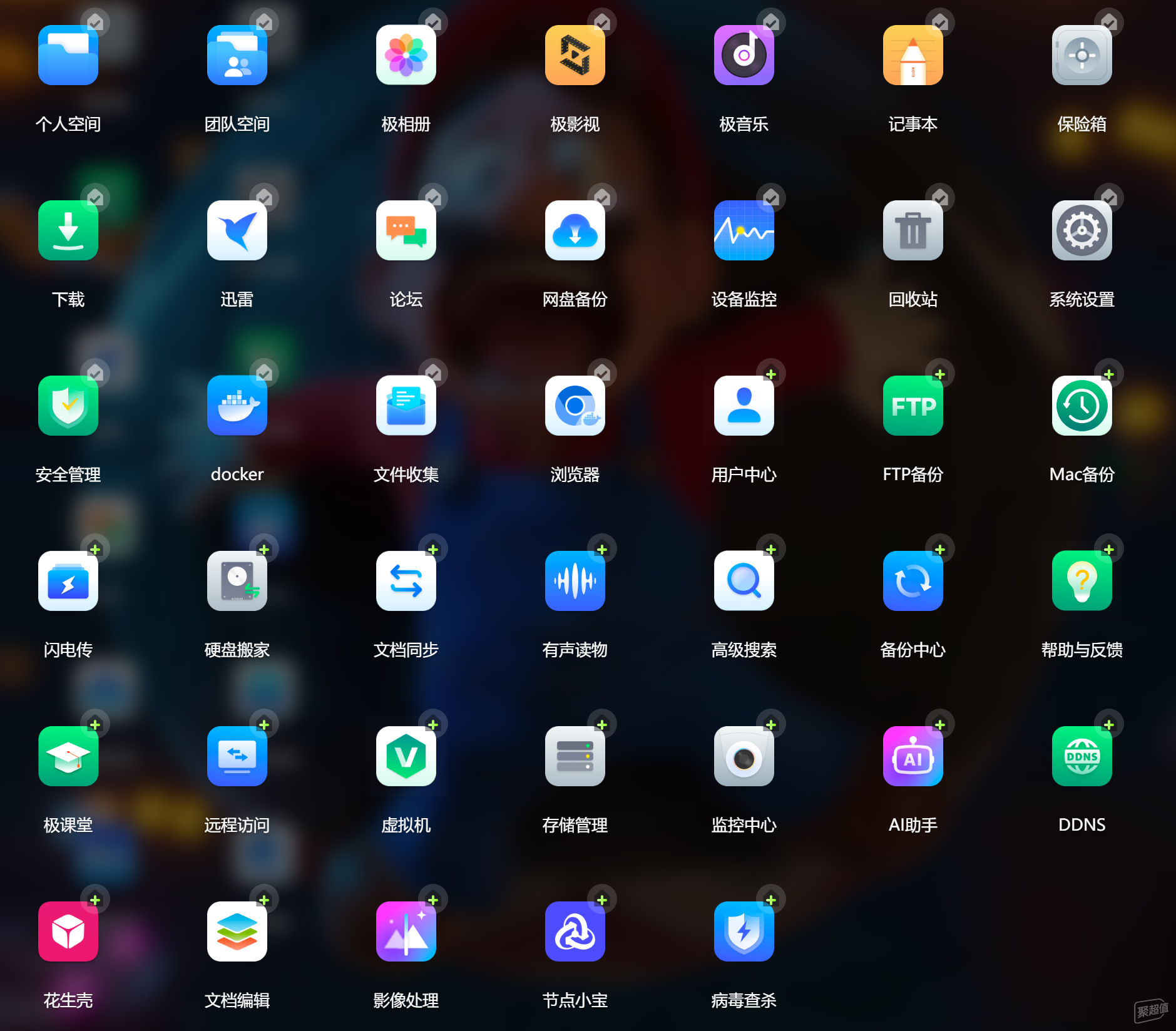Open the 影像处理 image processing app
This screenshot has height=1031, width=1176.
(x=406, y=931)
